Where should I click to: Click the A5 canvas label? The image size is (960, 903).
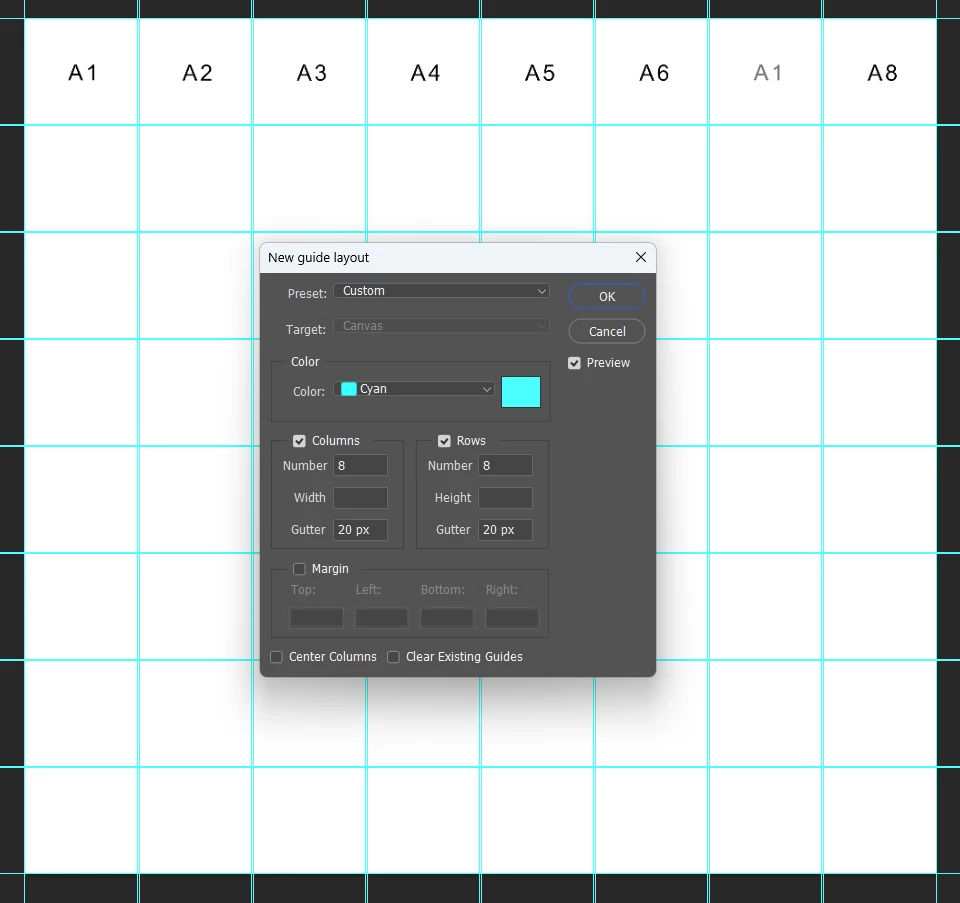(x=540, y=73)
